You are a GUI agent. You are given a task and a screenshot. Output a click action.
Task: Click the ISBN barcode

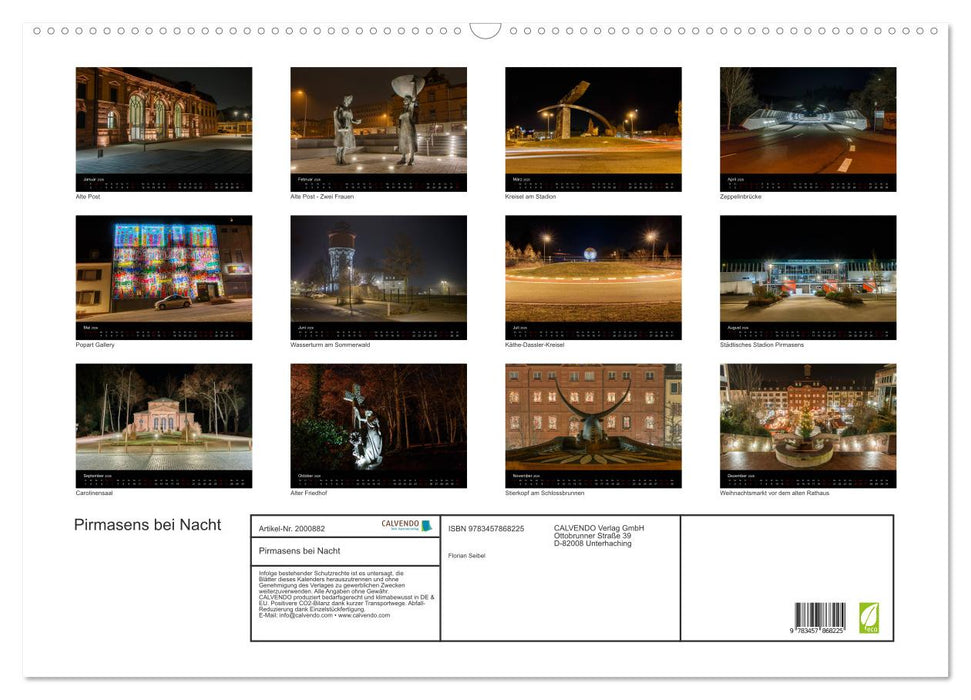[819, 616]
